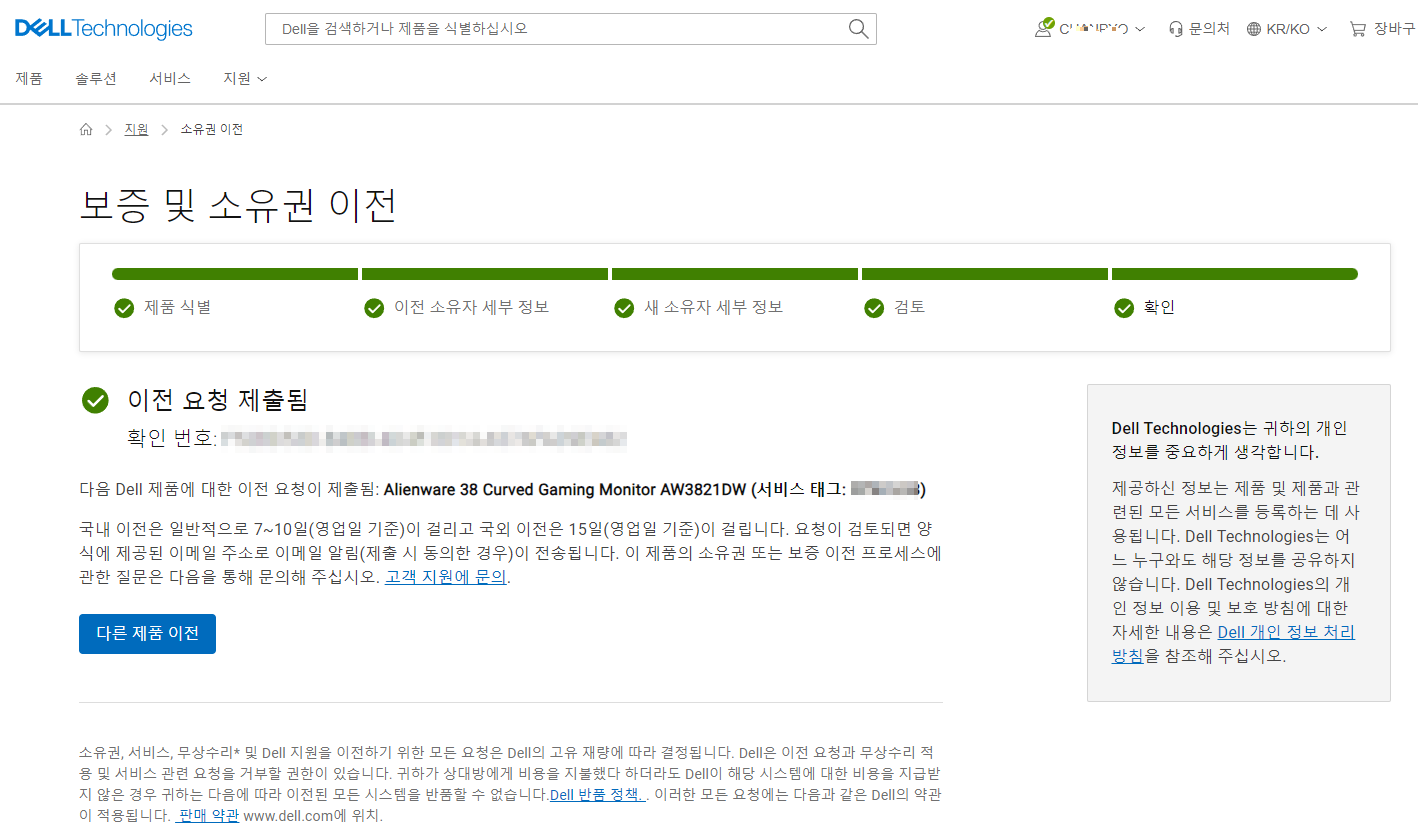Click the Dell Technologies logo
This screenshot has width=1418, height=835.
[104, 29]
